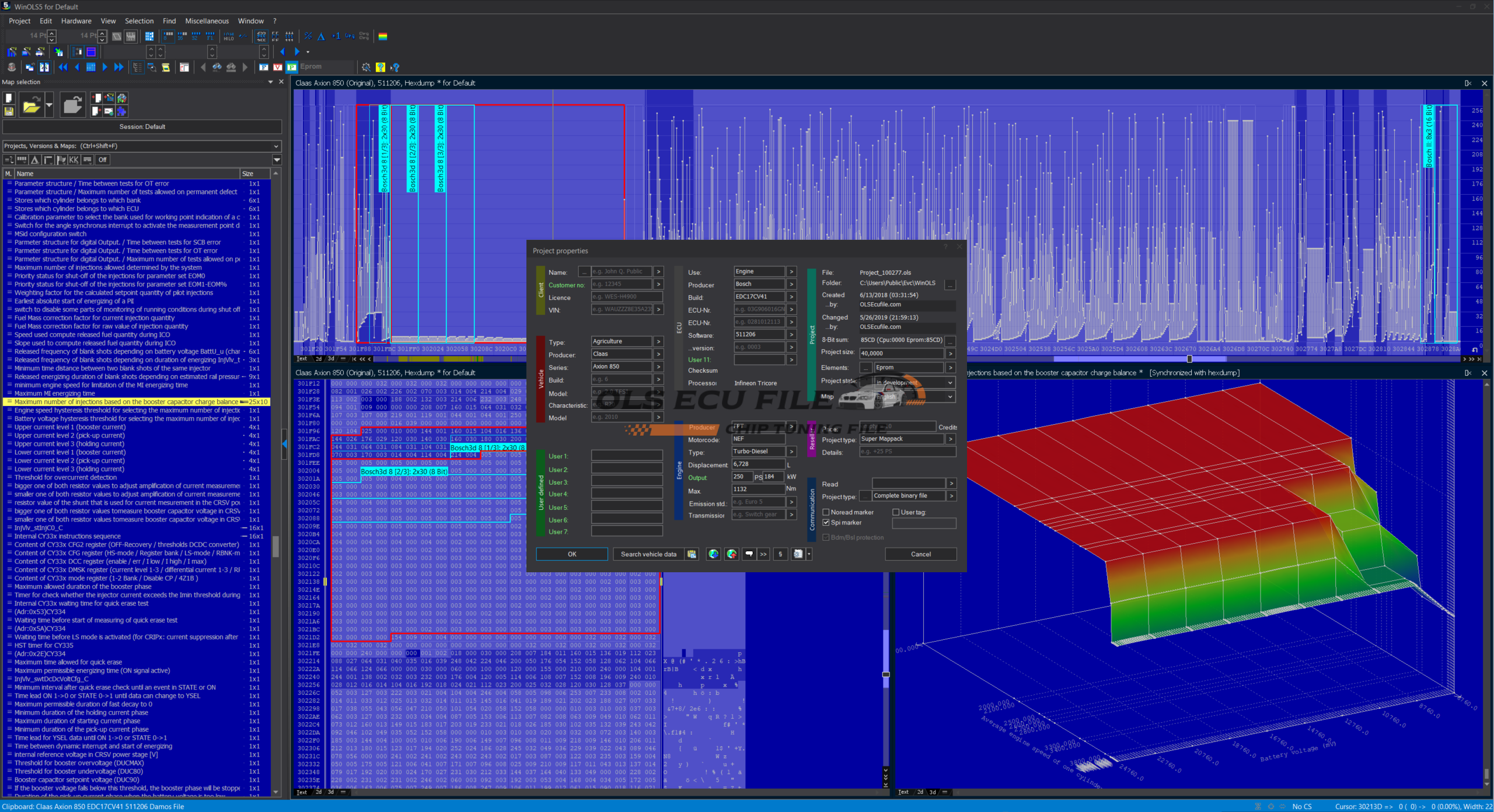
Task: Click the Search vehicle data button
Action: coord(648,554)
